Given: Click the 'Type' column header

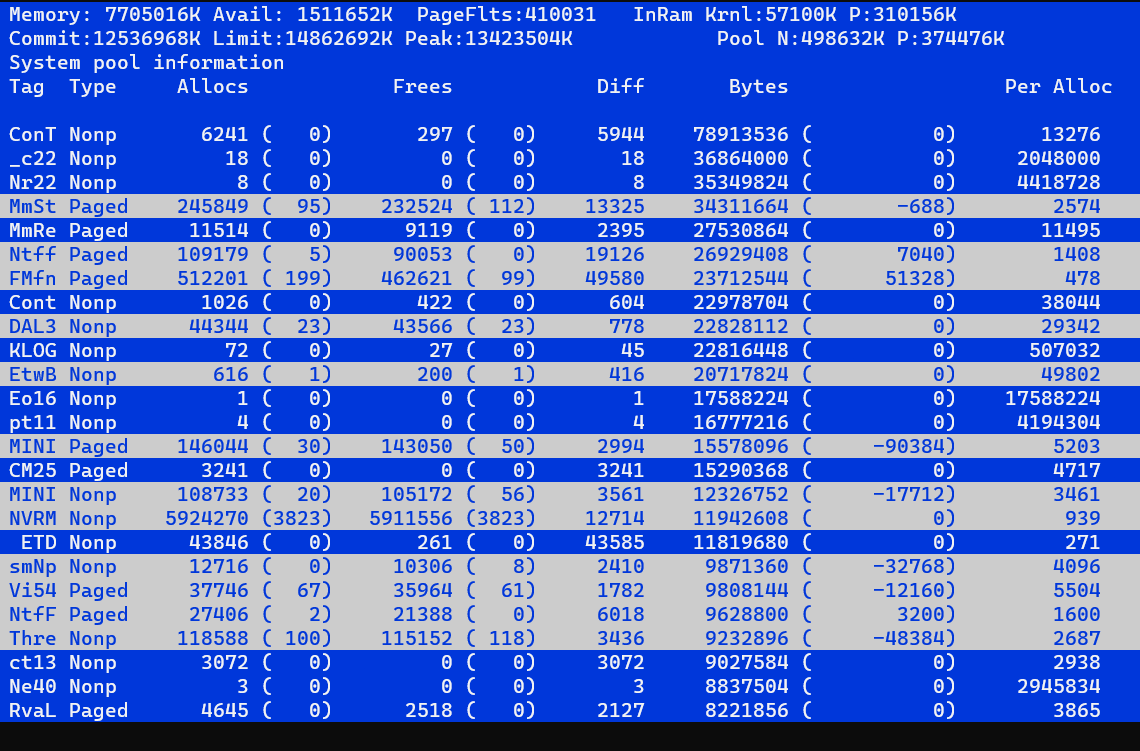Looking at the screenshot, I should [x=92, y=87].
